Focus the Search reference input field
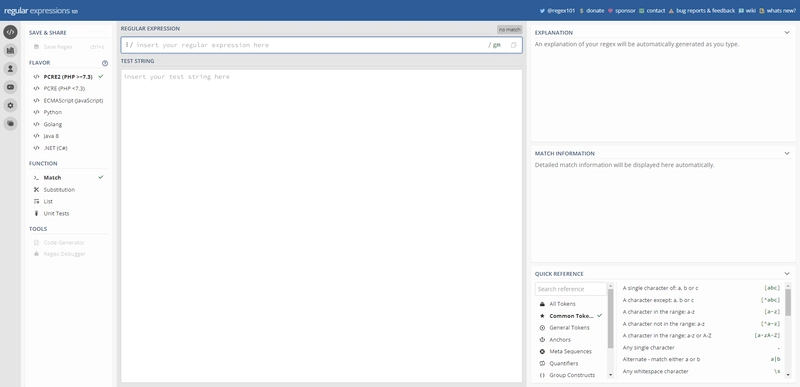Screen dimensions: 800x387 point(571,289)
